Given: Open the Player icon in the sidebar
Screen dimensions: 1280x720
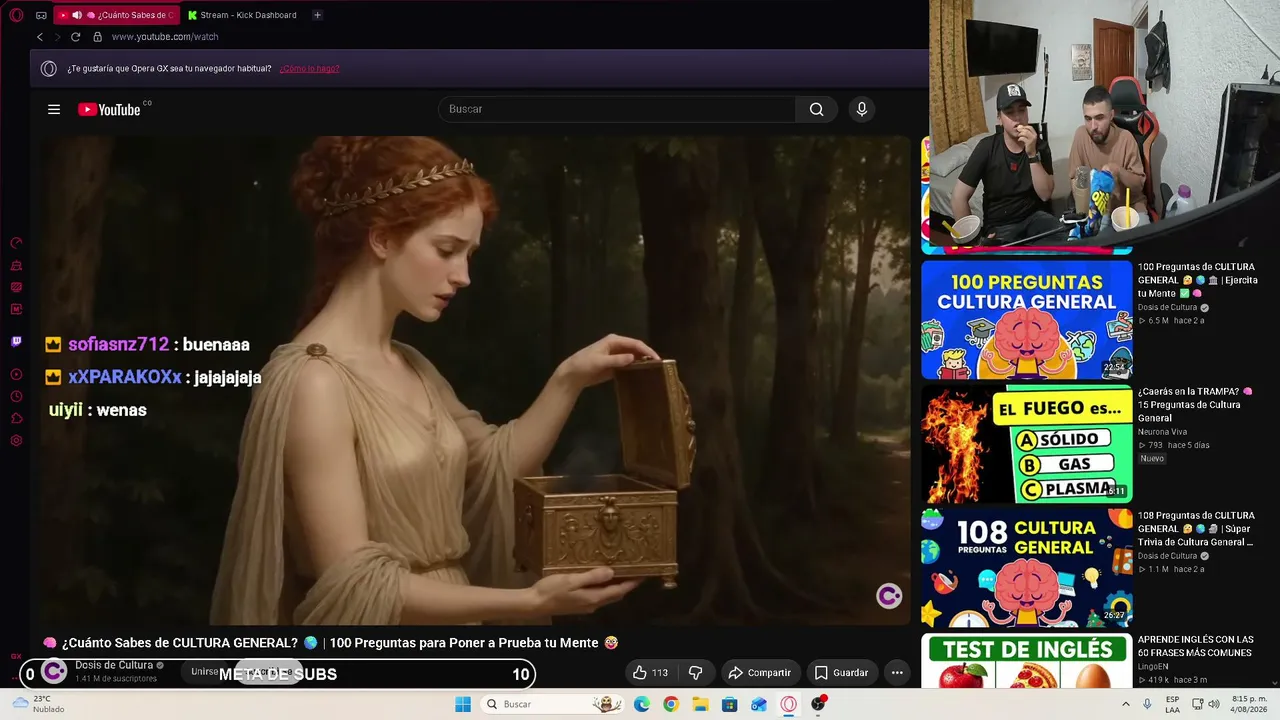Looking at the screenshot, I should coord(16,375).
